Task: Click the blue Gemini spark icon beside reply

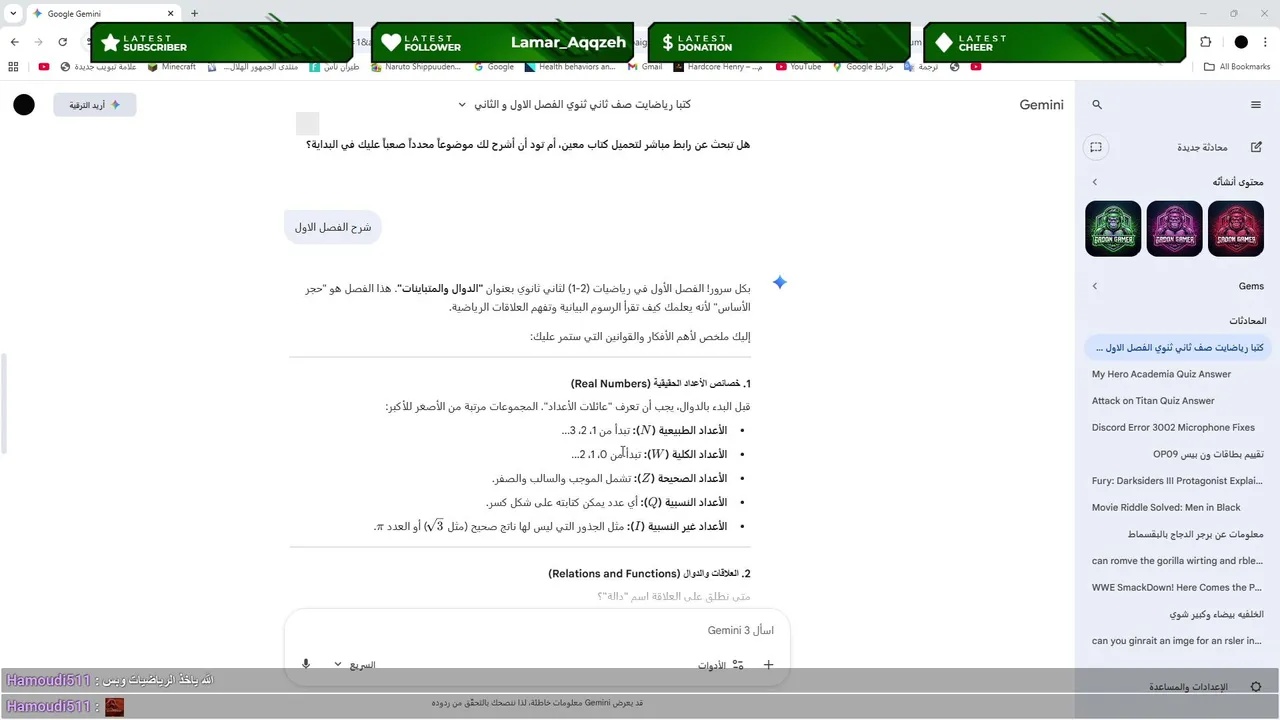Action: click(x=780, y=283)
